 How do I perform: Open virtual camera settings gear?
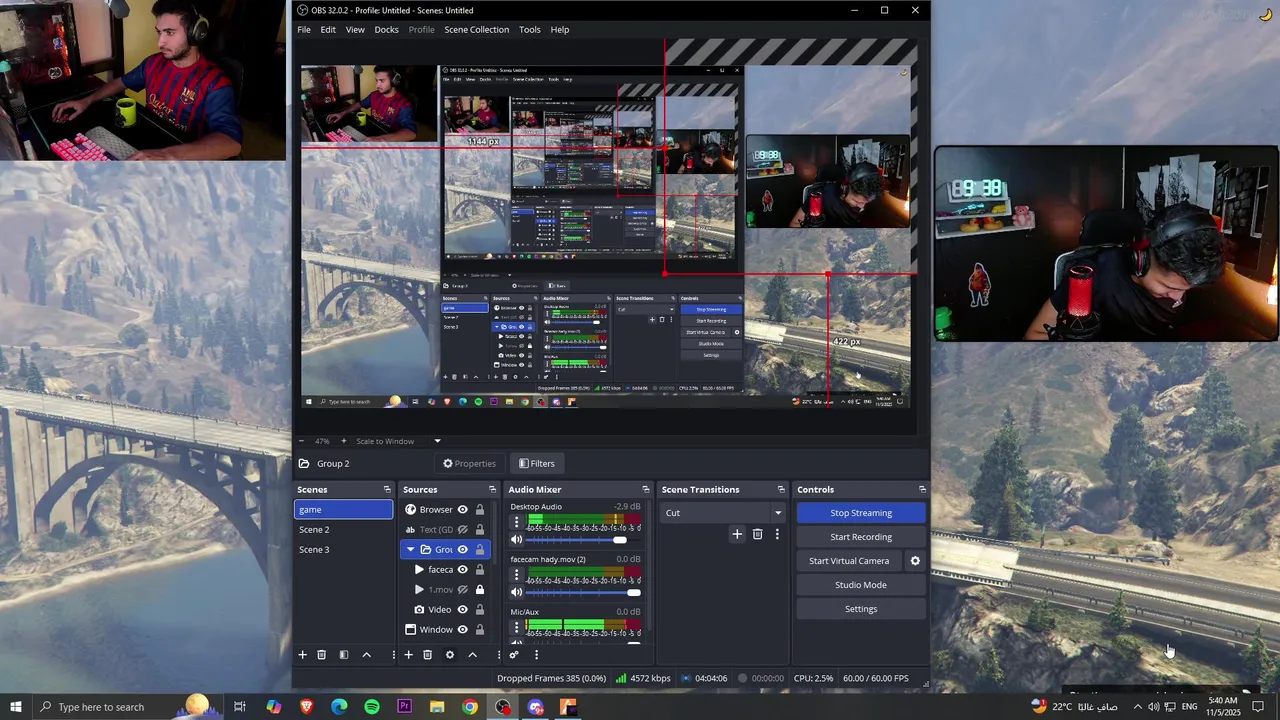point(915,561)
